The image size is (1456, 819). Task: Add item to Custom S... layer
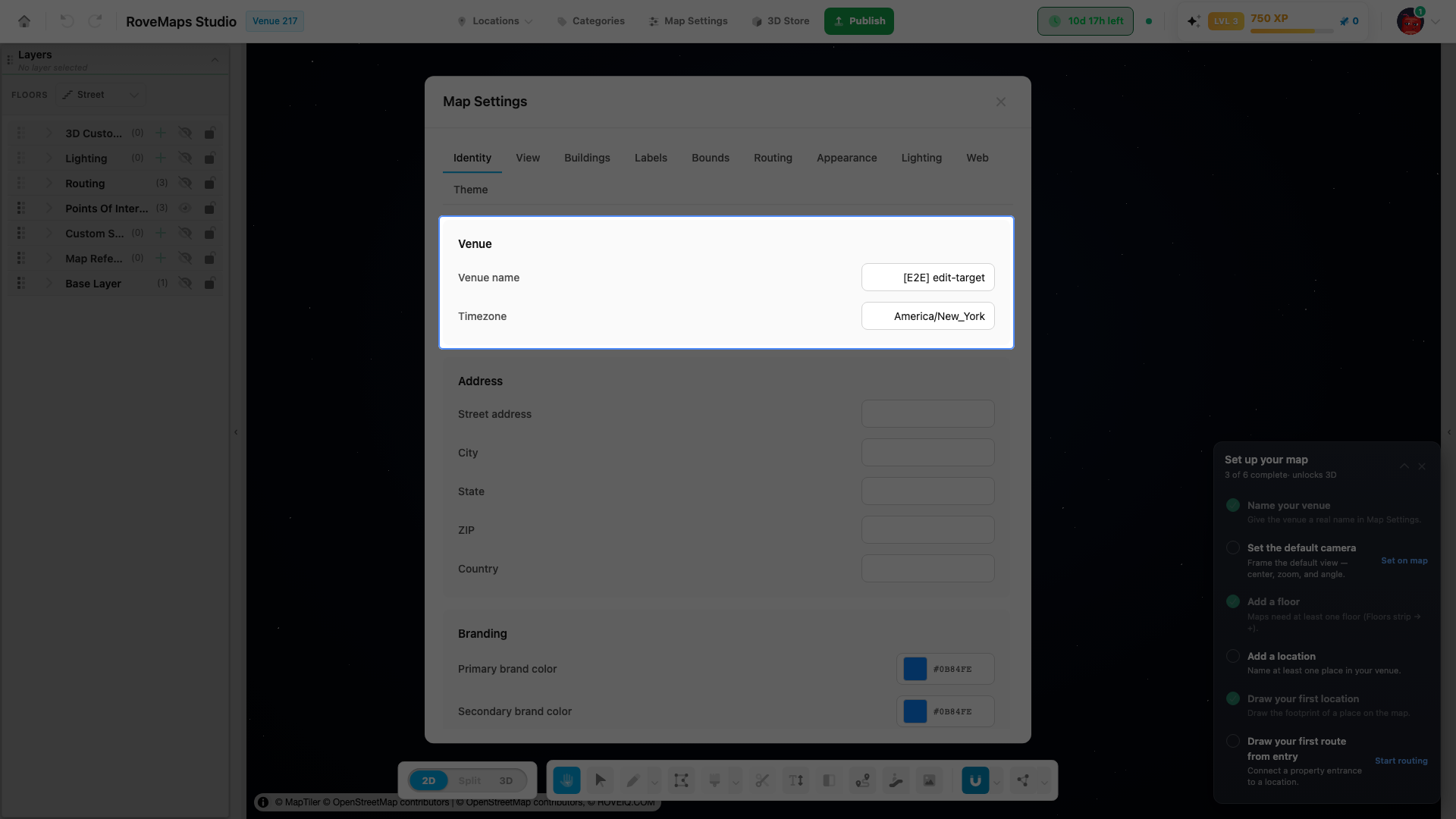(x=161, y=233)
